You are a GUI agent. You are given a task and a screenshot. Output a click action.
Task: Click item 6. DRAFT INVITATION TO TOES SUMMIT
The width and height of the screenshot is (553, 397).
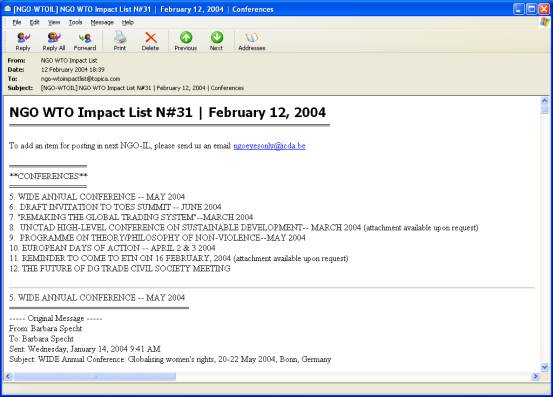tap(115, 207)
